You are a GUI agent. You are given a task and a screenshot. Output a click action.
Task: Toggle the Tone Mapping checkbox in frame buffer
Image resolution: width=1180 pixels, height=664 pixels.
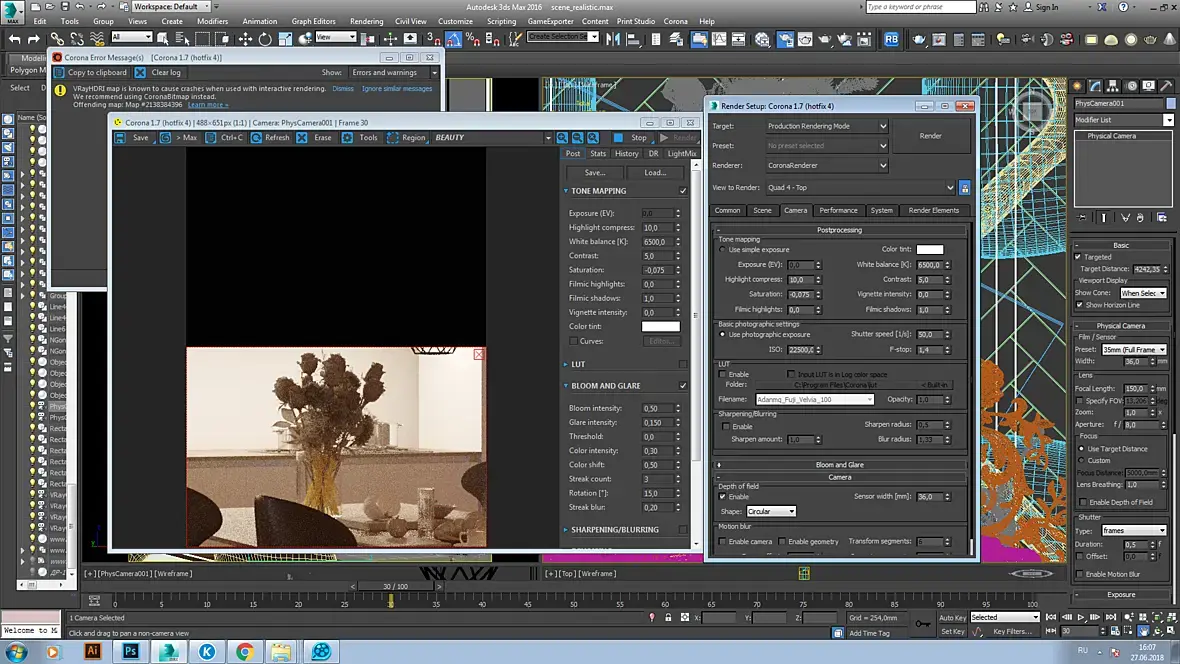pos(683,191)
